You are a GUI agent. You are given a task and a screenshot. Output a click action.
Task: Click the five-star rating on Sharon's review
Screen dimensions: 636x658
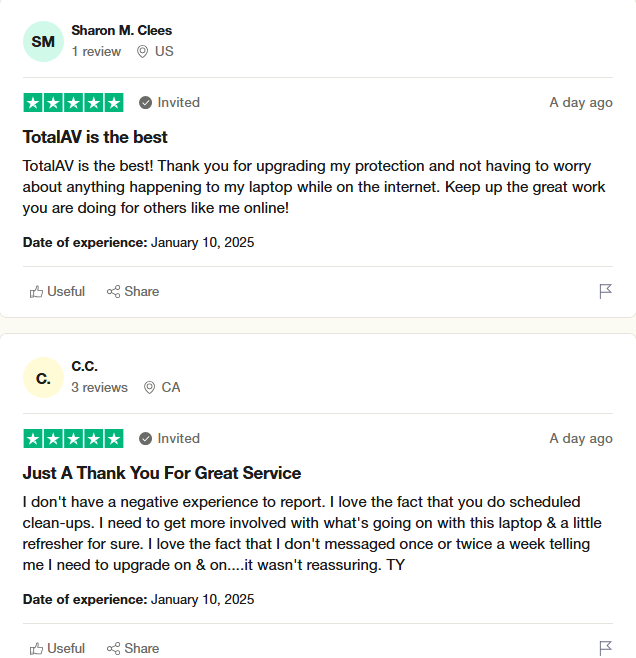click(73, 102)
